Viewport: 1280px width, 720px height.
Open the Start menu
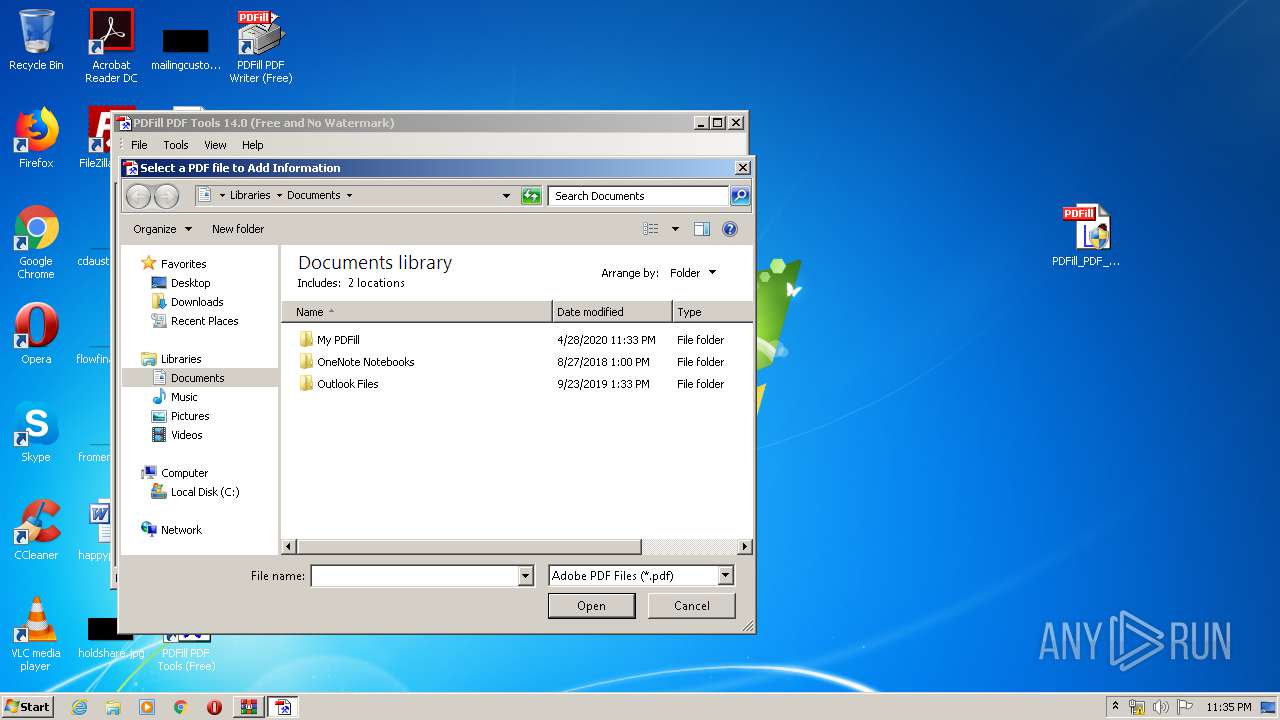click(27, 707)
